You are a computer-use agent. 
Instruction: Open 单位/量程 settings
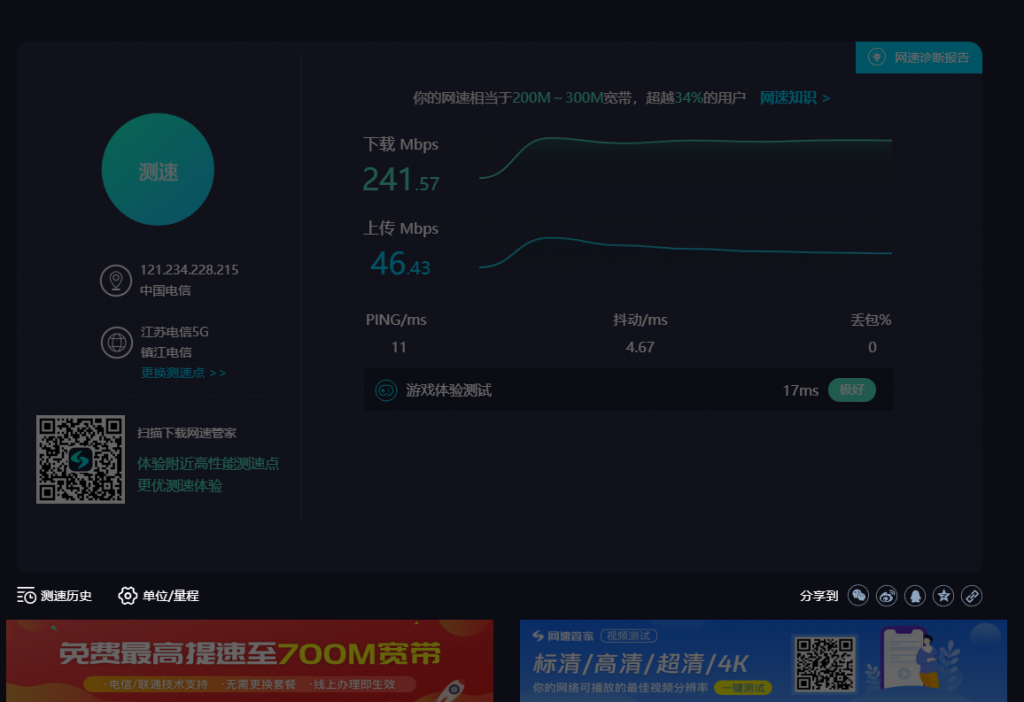(x=159, y=596)
